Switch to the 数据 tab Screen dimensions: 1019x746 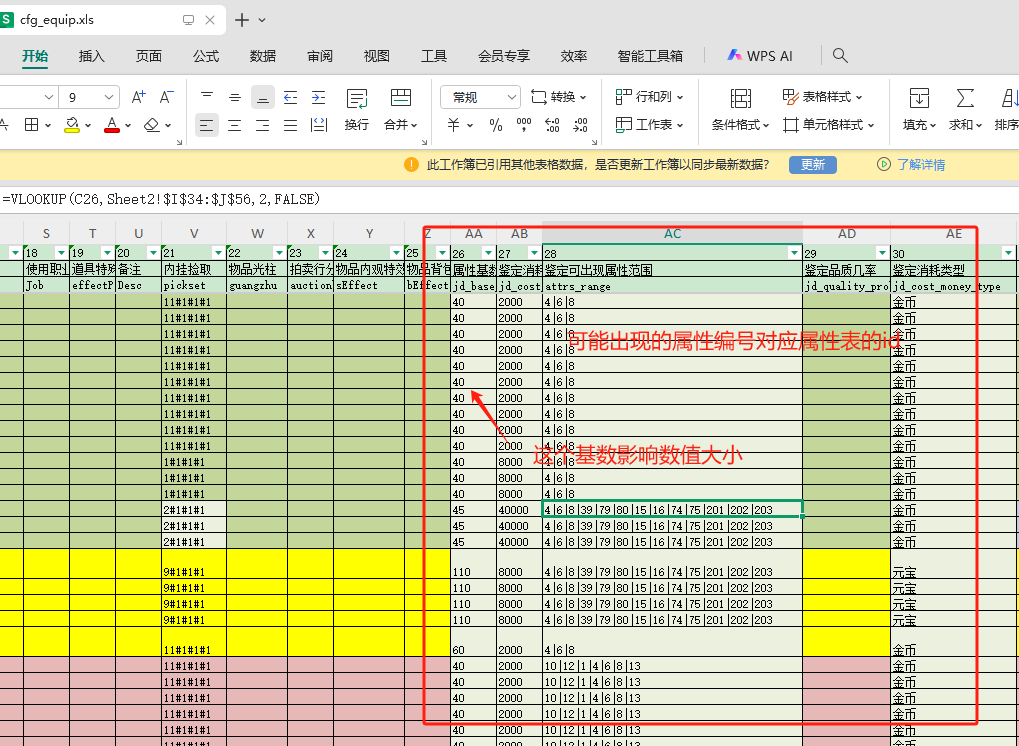point(263,56)
